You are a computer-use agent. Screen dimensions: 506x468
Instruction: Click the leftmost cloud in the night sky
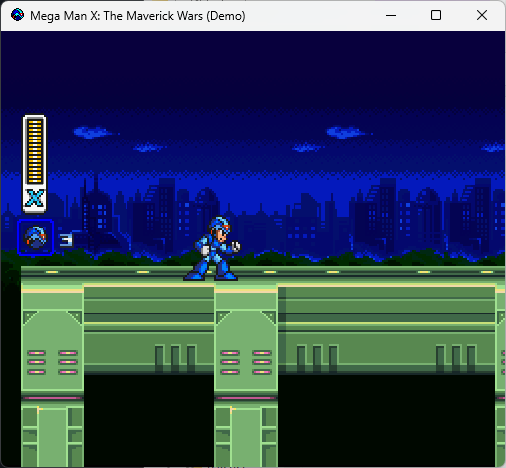(x=94, y=132)
